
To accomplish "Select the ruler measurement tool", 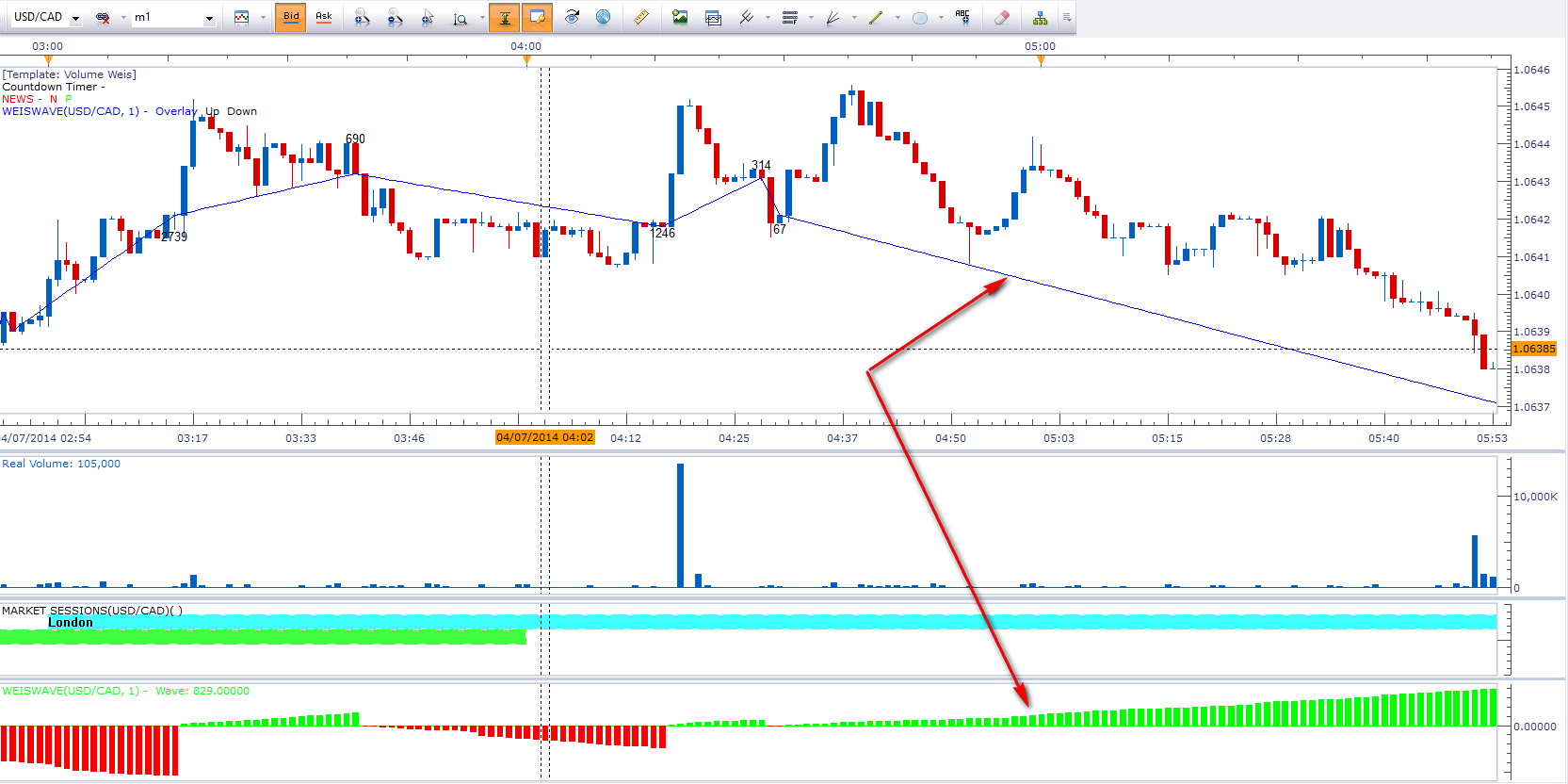I will point(640,17).
